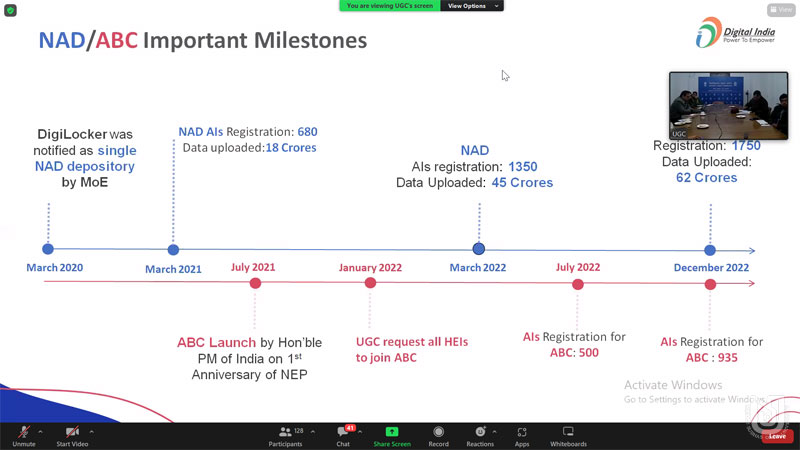
Task: Expand the Participants options caret
Action: point(313,432)
